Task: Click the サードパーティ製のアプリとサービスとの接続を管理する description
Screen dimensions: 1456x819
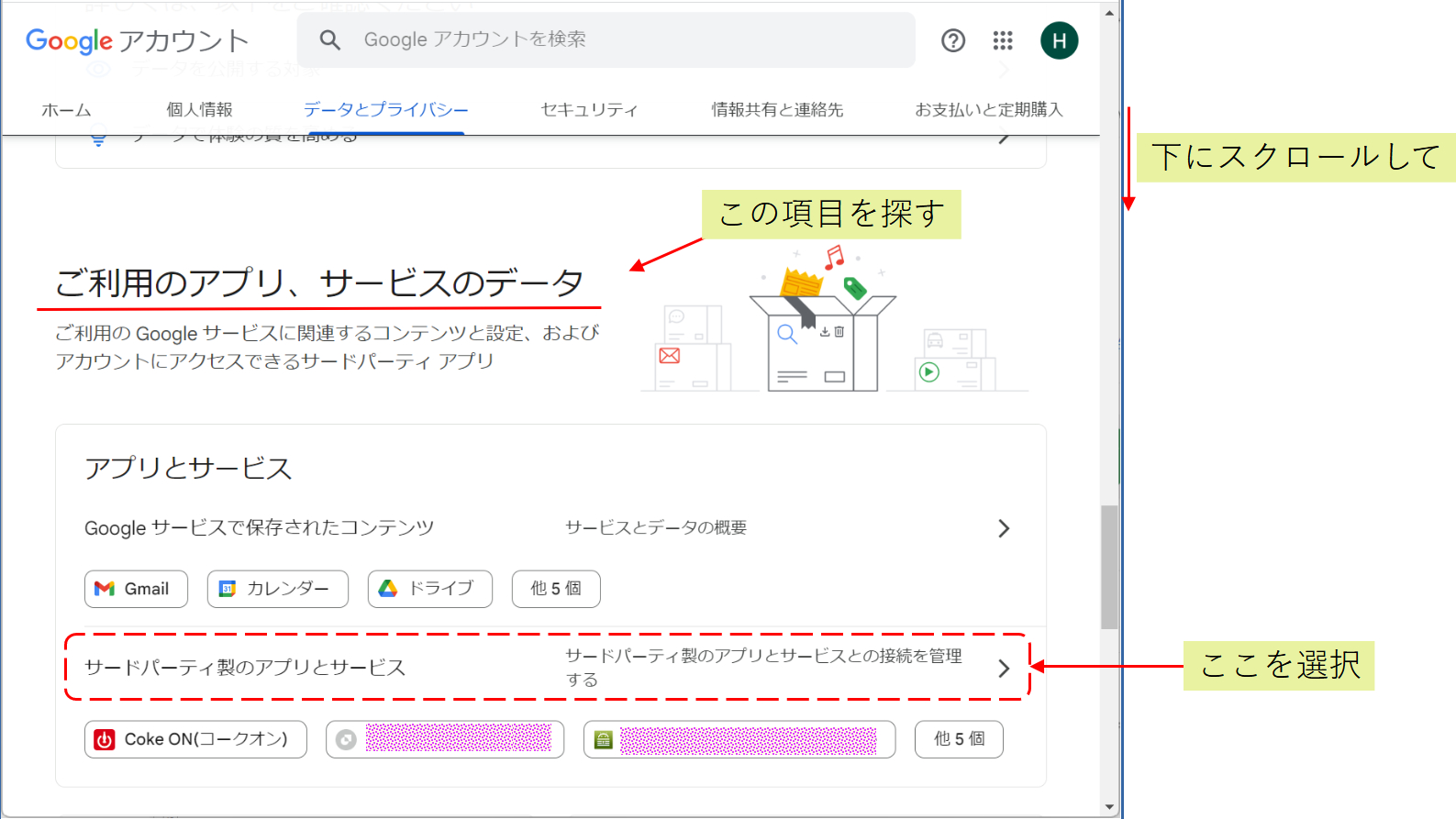Action: pos(763,668)
